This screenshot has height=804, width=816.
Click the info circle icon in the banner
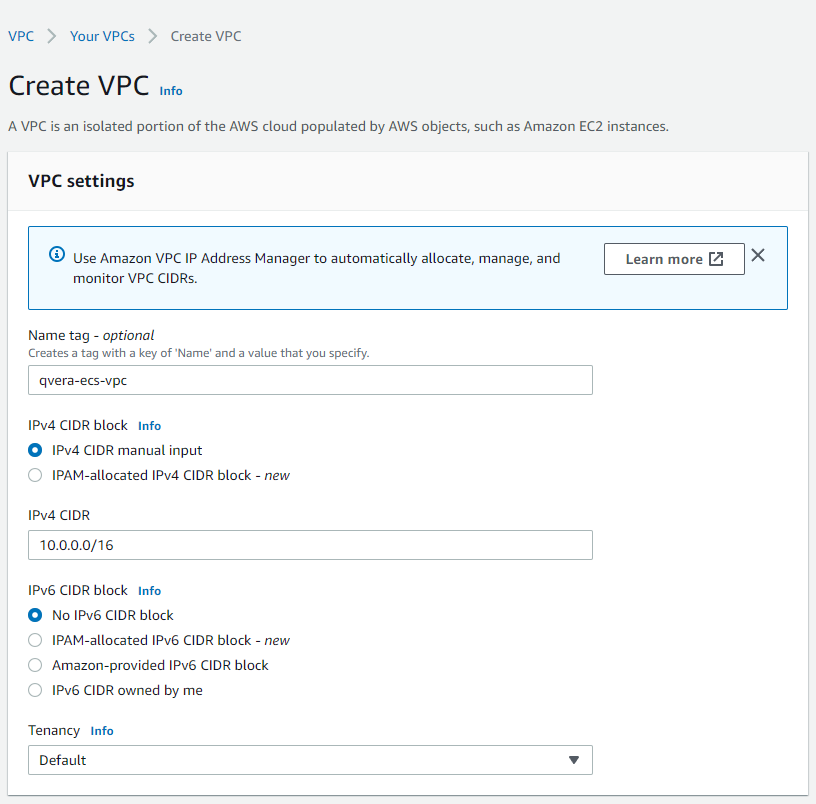57,254
